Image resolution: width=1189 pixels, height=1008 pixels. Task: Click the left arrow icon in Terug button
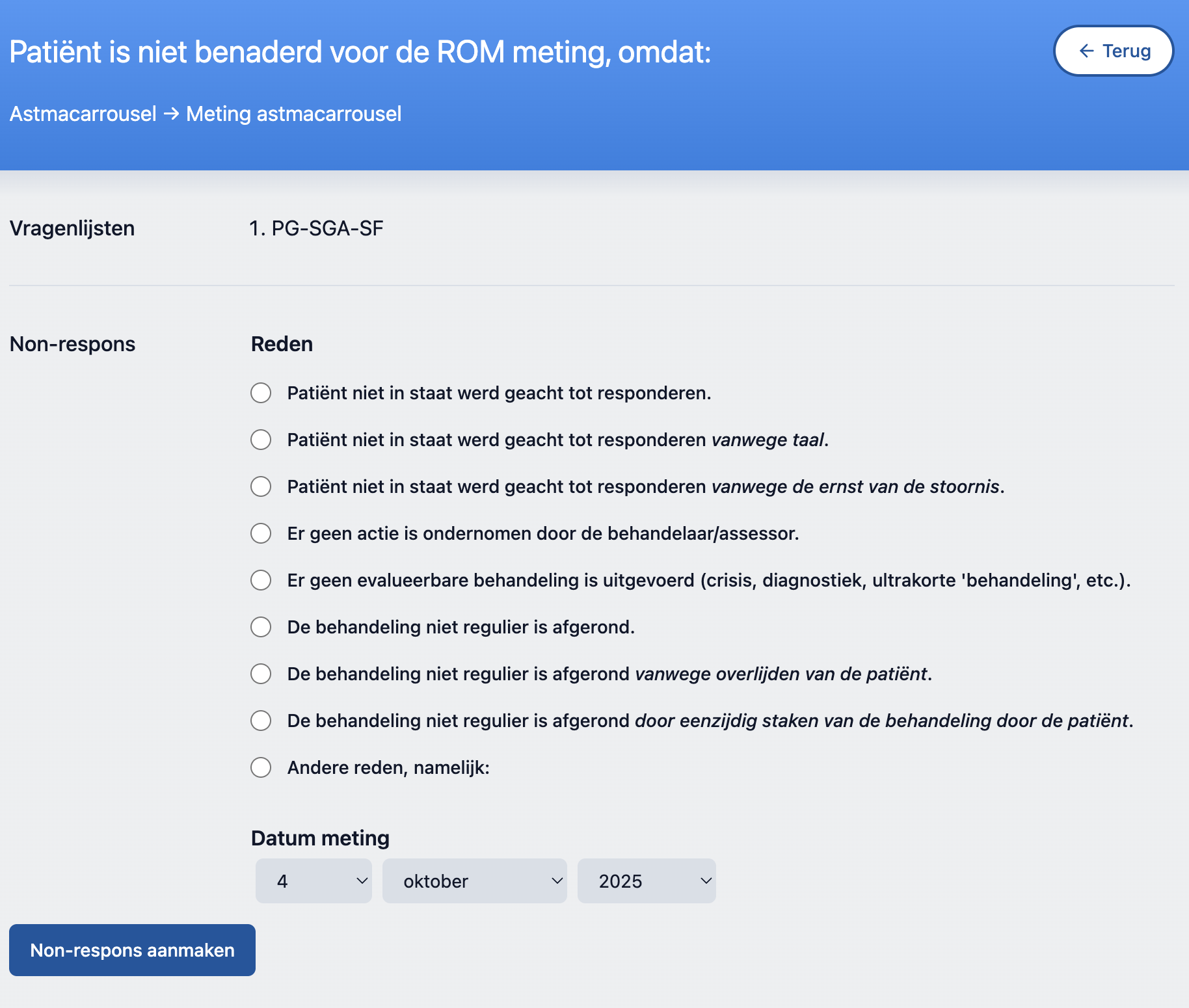1086,51
